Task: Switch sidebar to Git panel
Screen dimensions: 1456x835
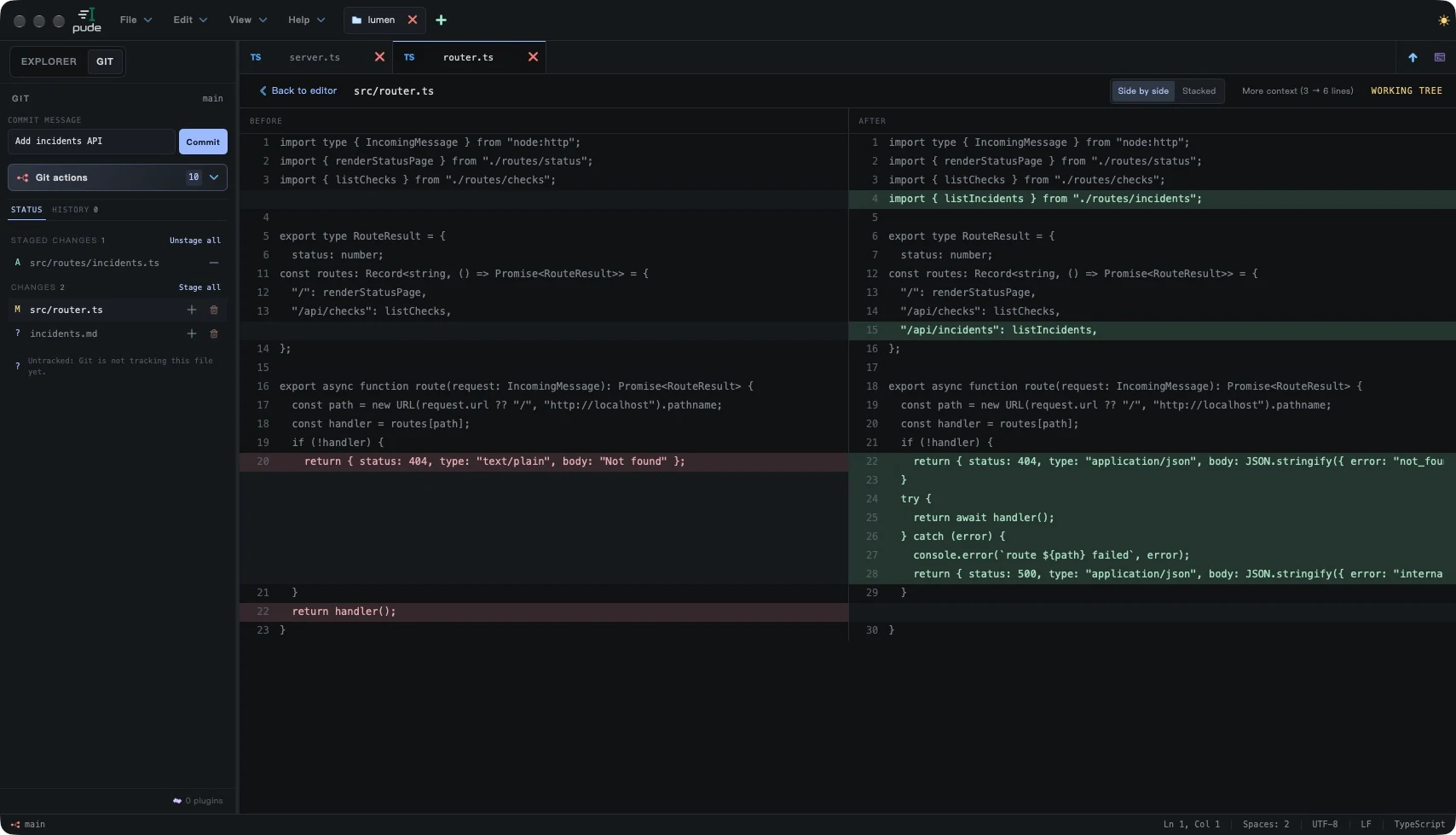Action: (105, 61)
